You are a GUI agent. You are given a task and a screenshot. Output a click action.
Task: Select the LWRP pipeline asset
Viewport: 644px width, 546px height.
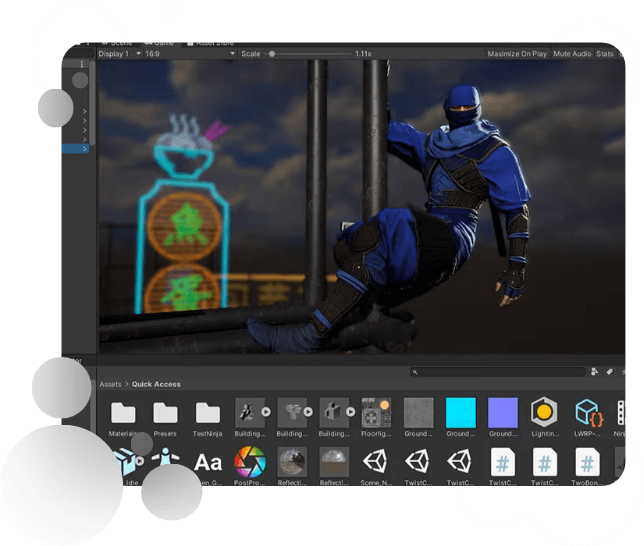(x=587, y=412)
